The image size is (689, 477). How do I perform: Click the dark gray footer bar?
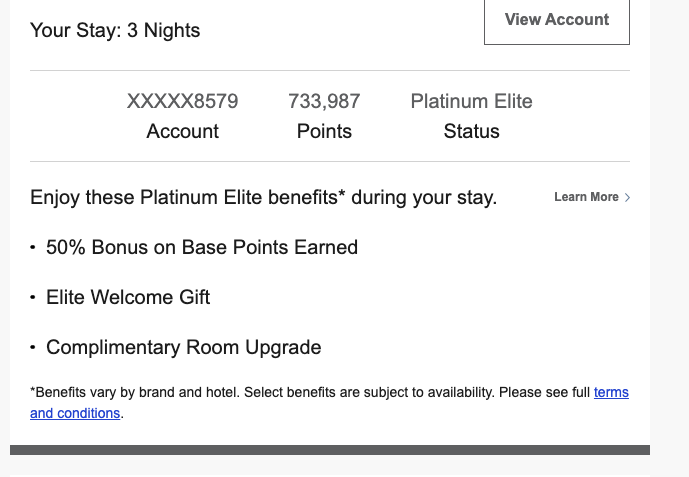point(330,450)
